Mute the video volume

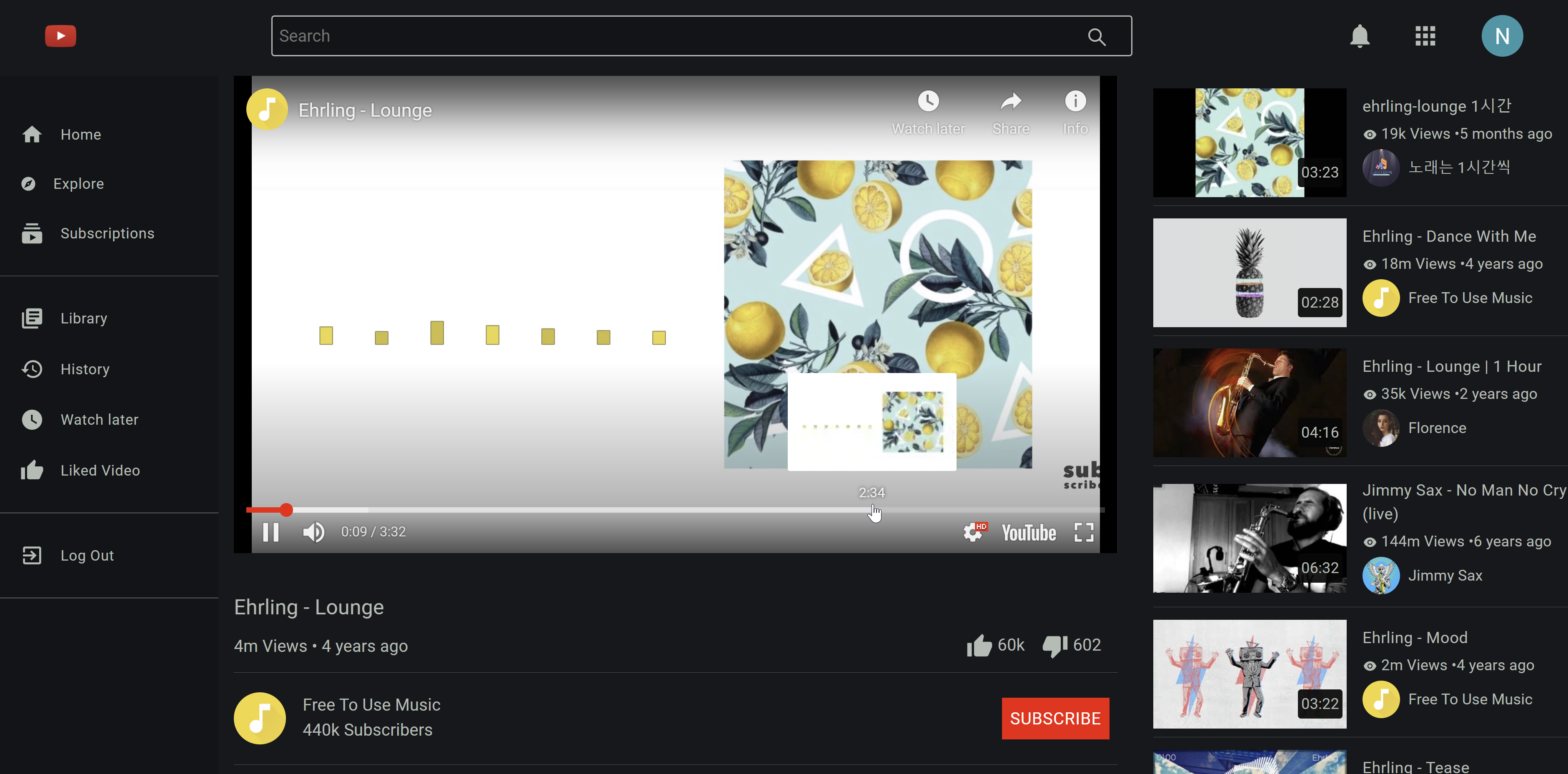pos(313,532)
